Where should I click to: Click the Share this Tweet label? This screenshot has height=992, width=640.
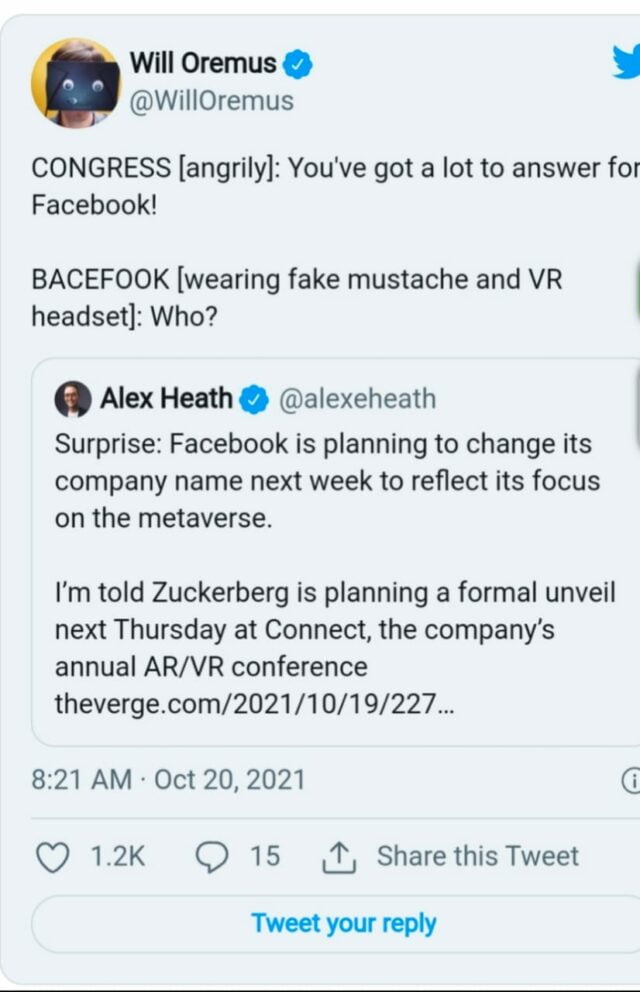coord(477,856)
